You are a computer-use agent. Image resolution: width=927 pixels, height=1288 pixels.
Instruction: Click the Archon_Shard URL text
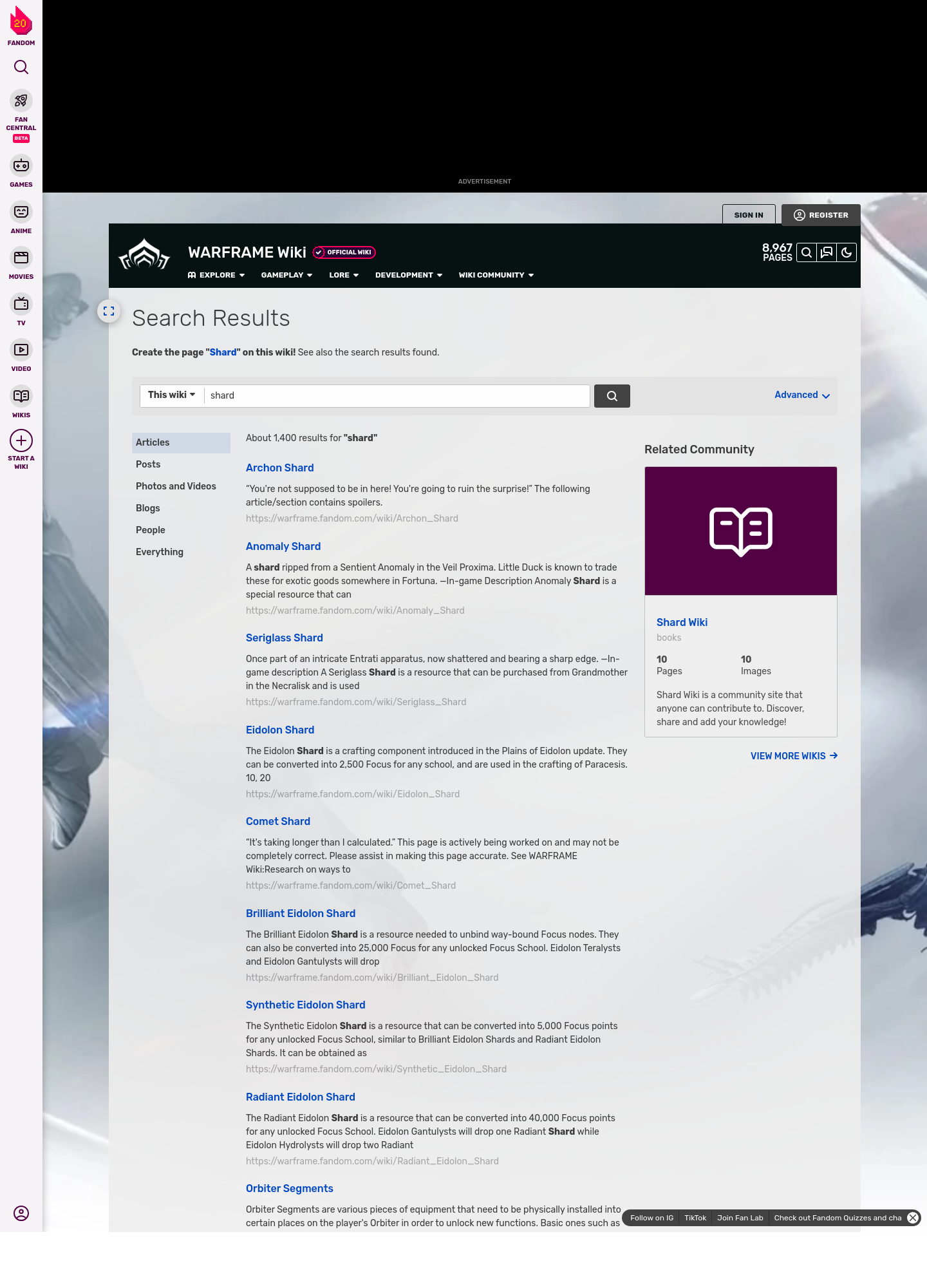pyautogui.click(x=352, y=518)
